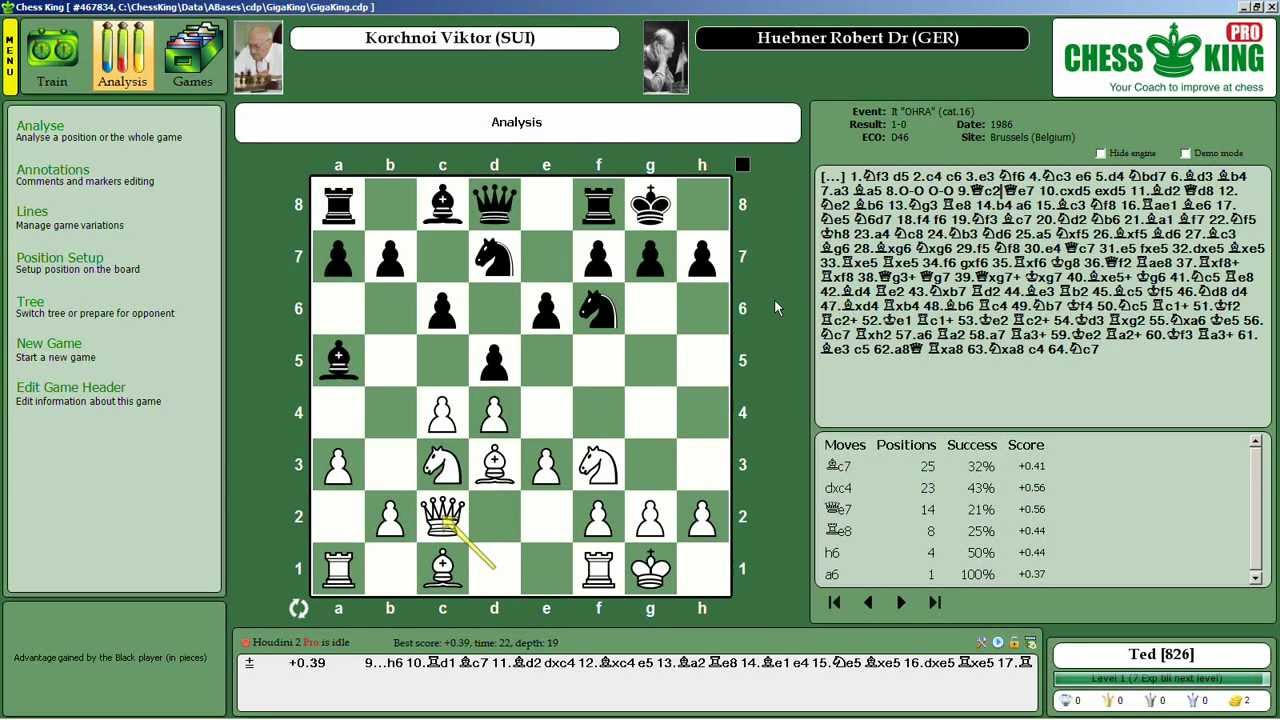Image resolution: width=1280 pixels, height=720 pixels.
Task: Click the diamond trophy counter icon
Action: pos(1066,700)
